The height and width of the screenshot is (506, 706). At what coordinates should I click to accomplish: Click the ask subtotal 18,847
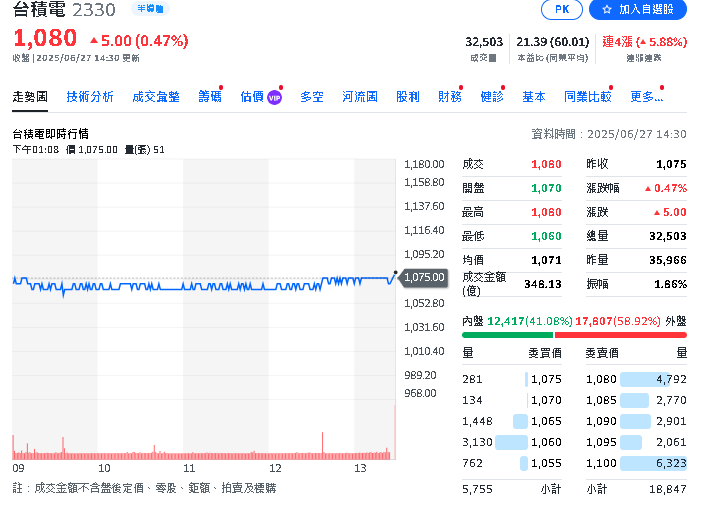click(x=668, y=489)
